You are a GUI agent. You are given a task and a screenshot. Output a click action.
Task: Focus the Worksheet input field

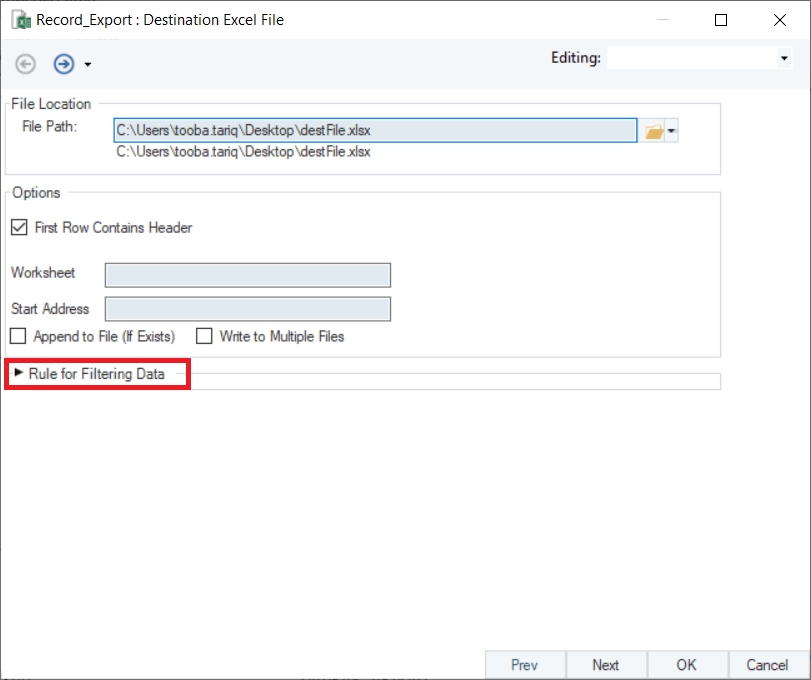(247, 275)
